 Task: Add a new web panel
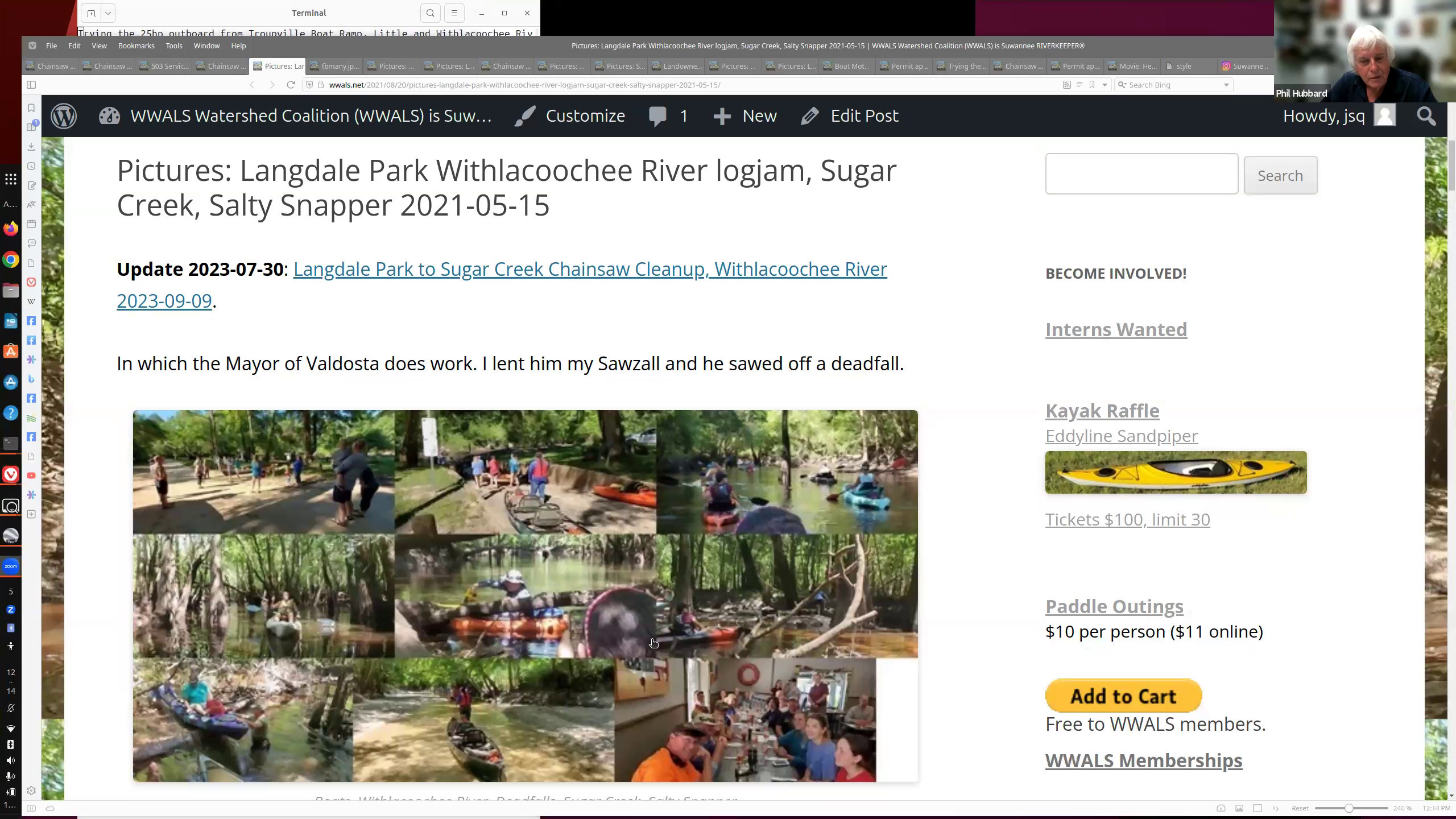[x=31, y=514]
